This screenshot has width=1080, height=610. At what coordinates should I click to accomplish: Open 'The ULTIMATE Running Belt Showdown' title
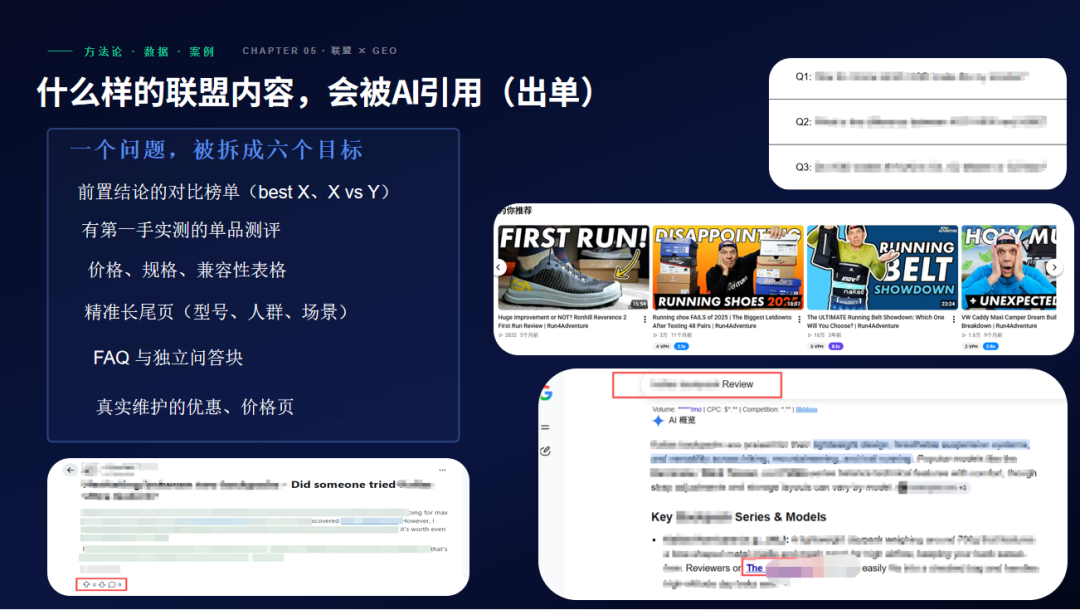[875, 322]
